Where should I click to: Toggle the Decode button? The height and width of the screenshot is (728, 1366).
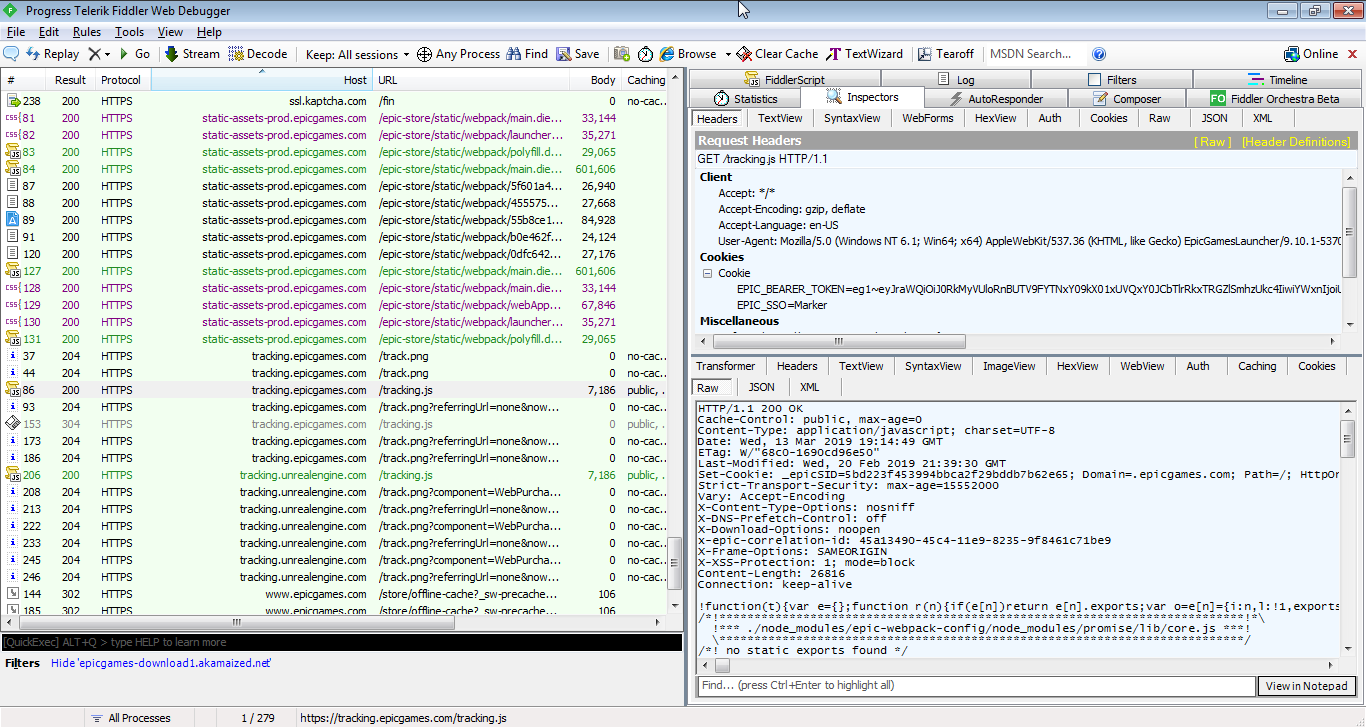258,54
